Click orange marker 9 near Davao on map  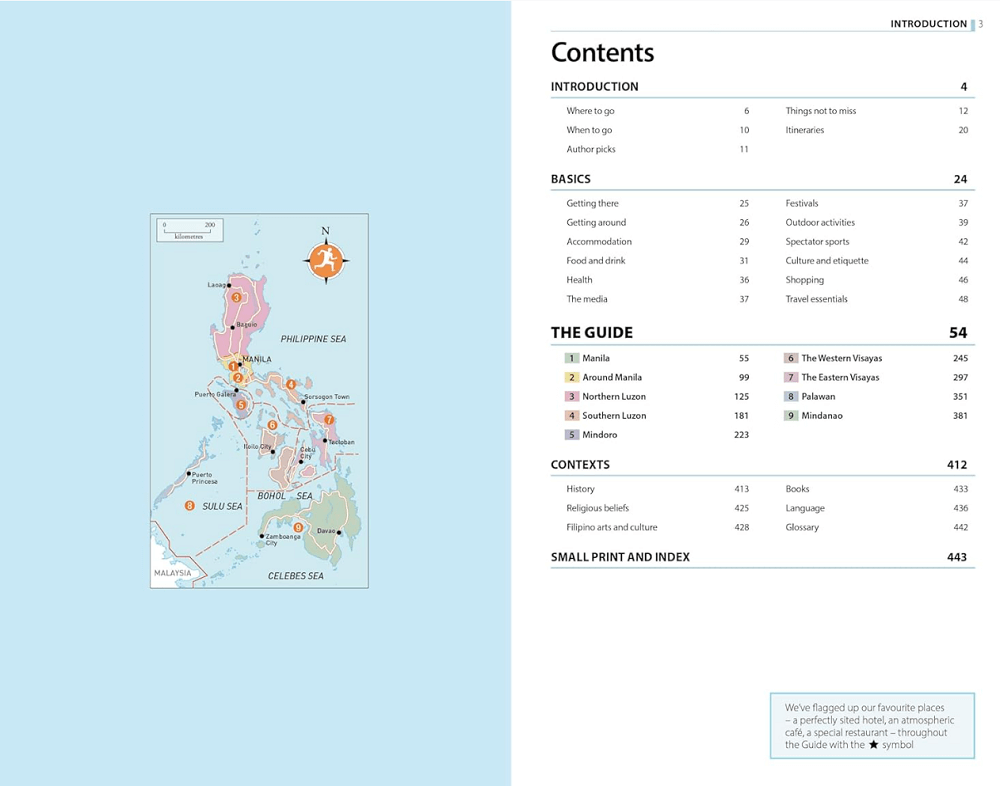tap(298, 527)
